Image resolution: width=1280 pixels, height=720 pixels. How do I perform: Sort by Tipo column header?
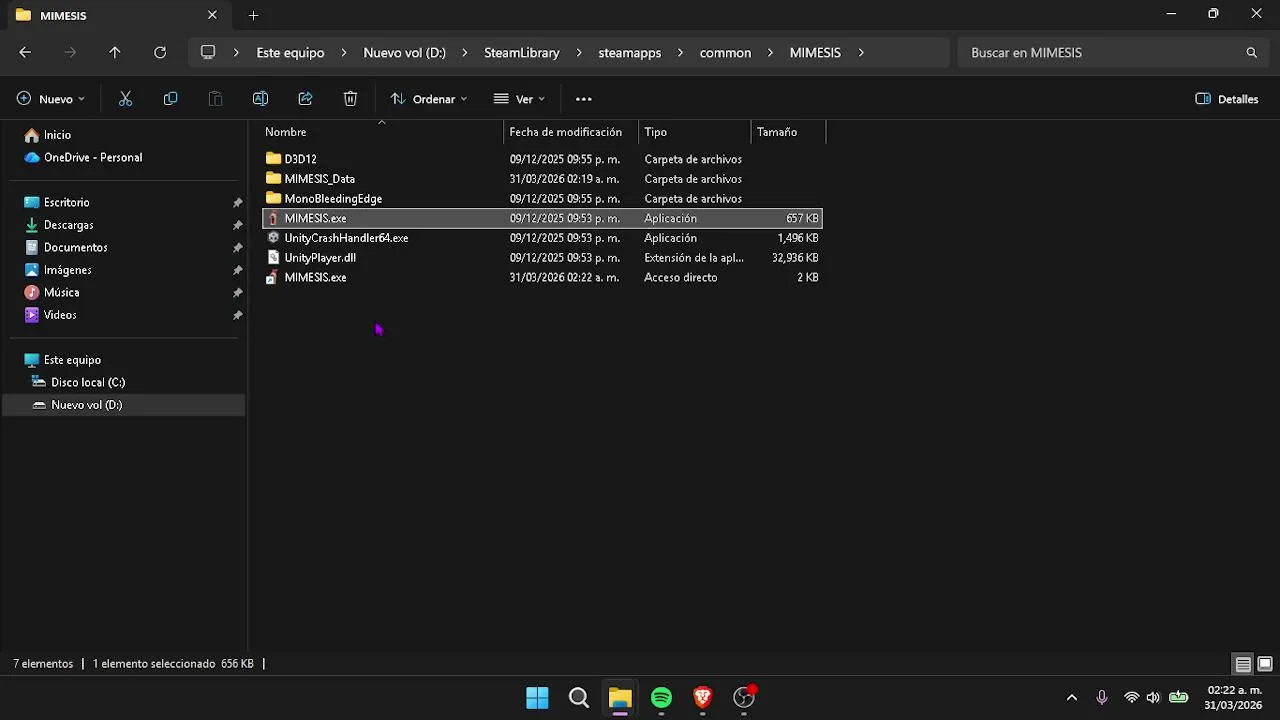(695, 132)
